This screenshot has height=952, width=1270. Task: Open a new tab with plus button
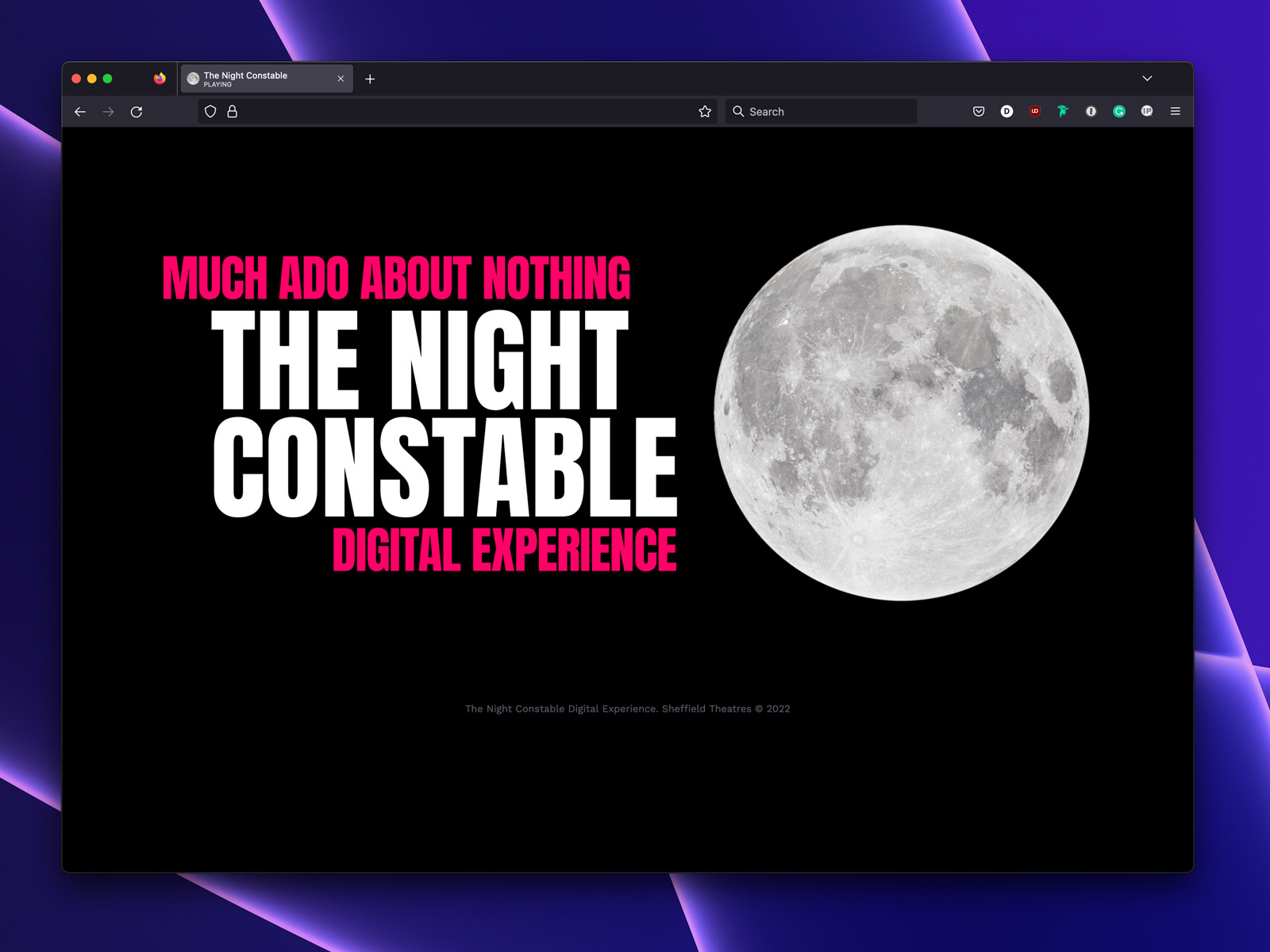[370, 79]
